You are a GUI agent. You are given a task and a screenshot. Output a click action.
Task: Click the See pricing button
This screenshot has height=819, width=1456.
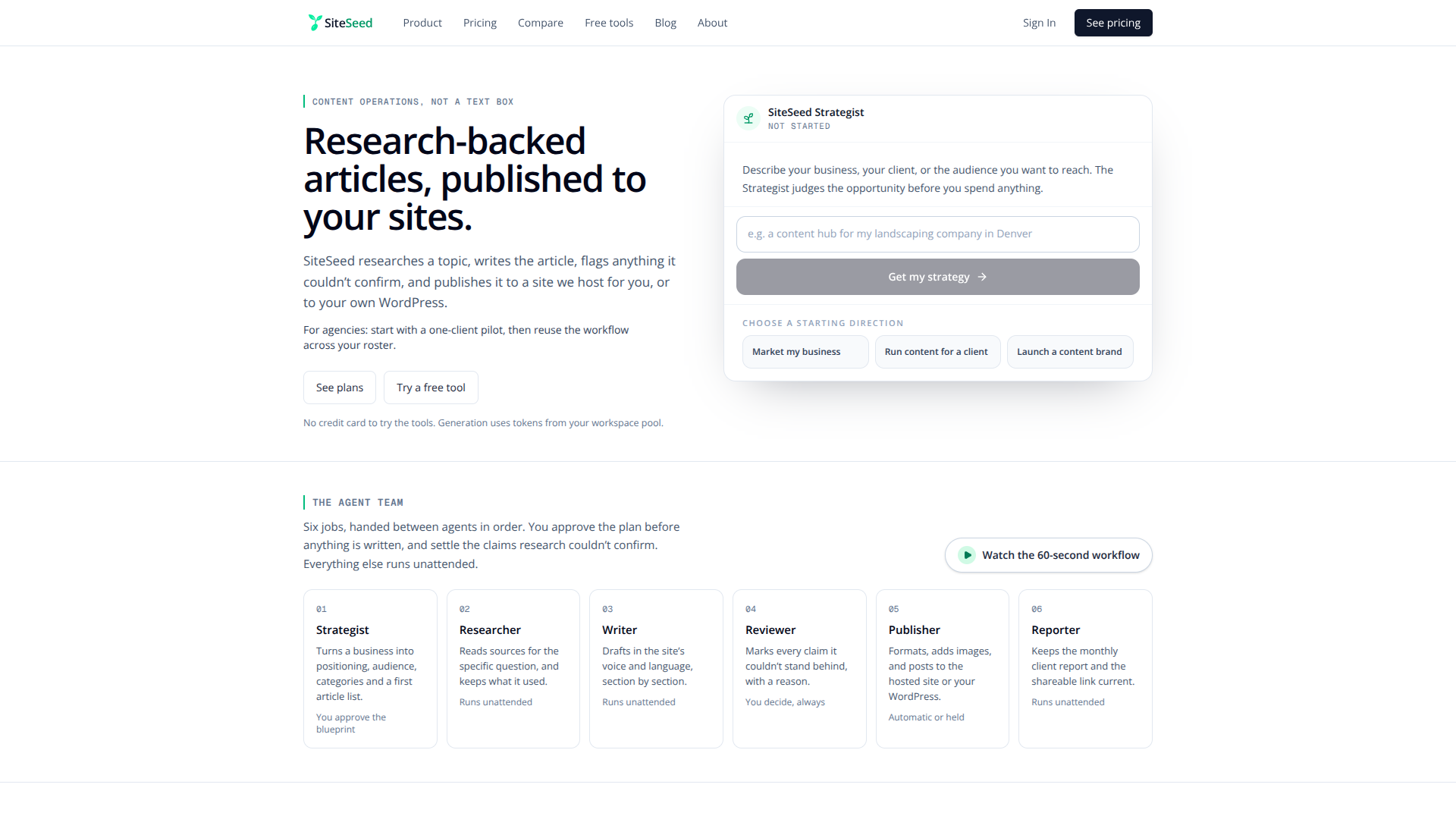[x=1113, y=23]
